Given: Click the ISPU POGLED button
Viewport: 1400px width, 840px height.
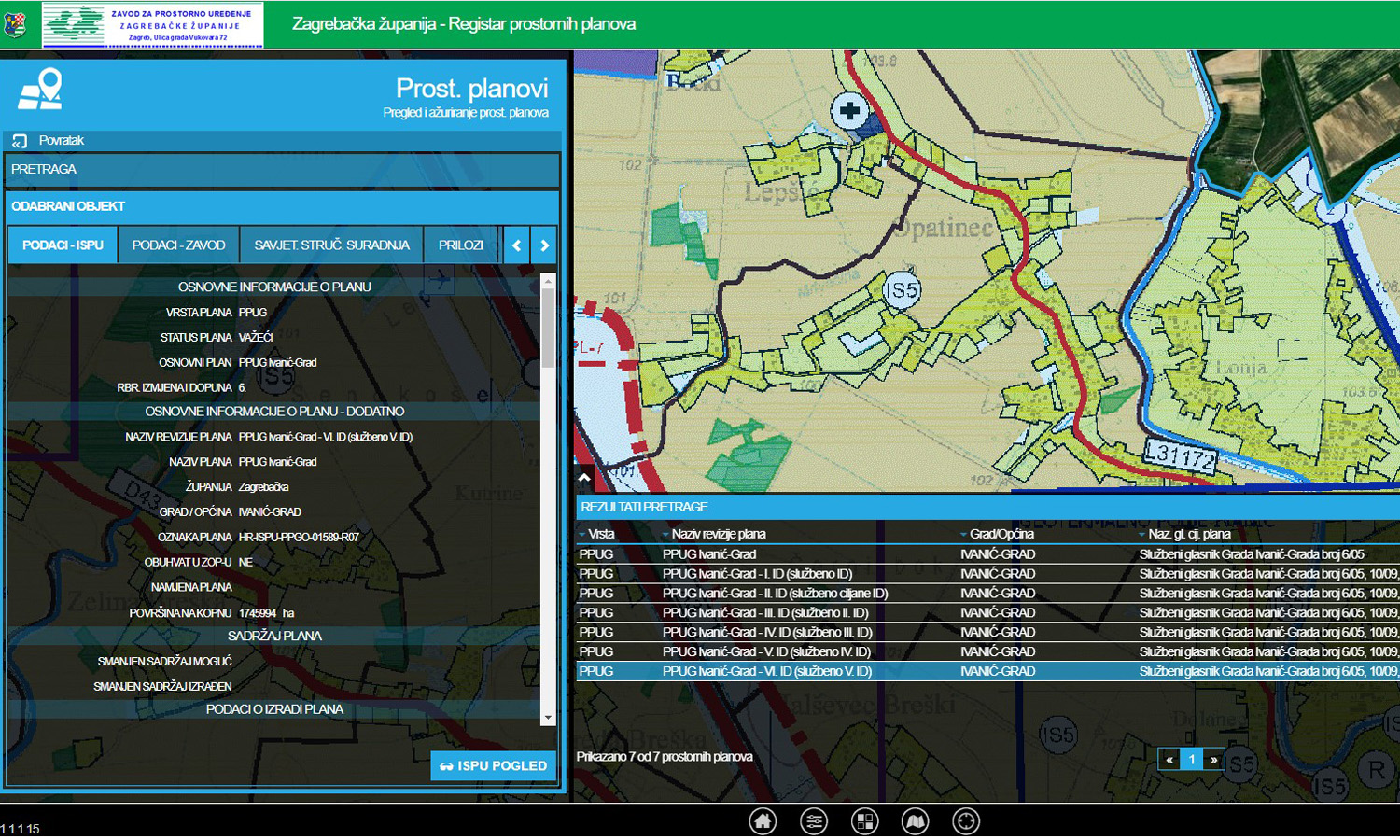Looking at the screenshot, I should (x=493, y=765).
